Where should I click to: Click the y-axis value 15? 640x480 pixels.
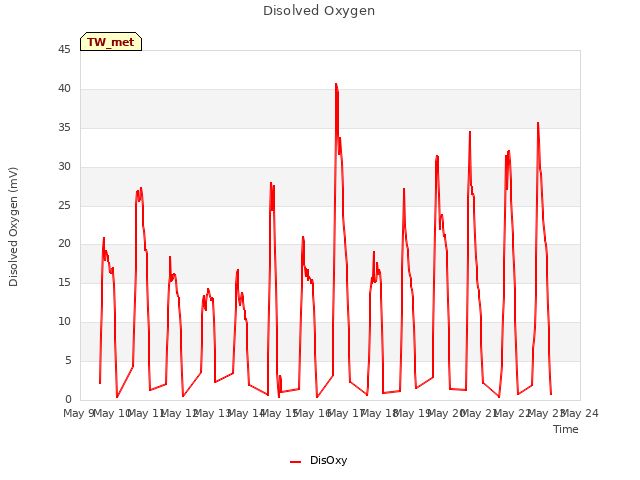64,282
